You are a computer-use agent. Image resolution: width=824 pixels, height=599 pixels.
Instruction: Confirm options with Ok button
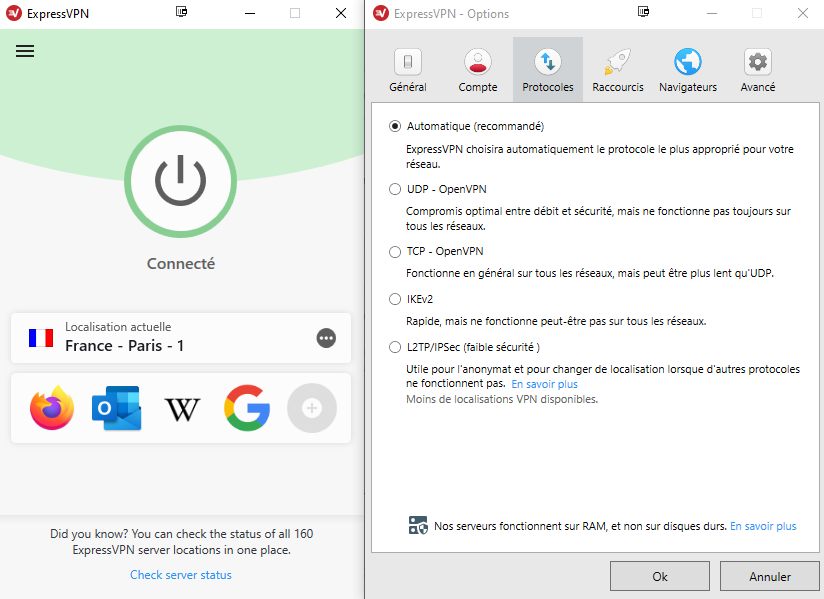click(660, 576)
